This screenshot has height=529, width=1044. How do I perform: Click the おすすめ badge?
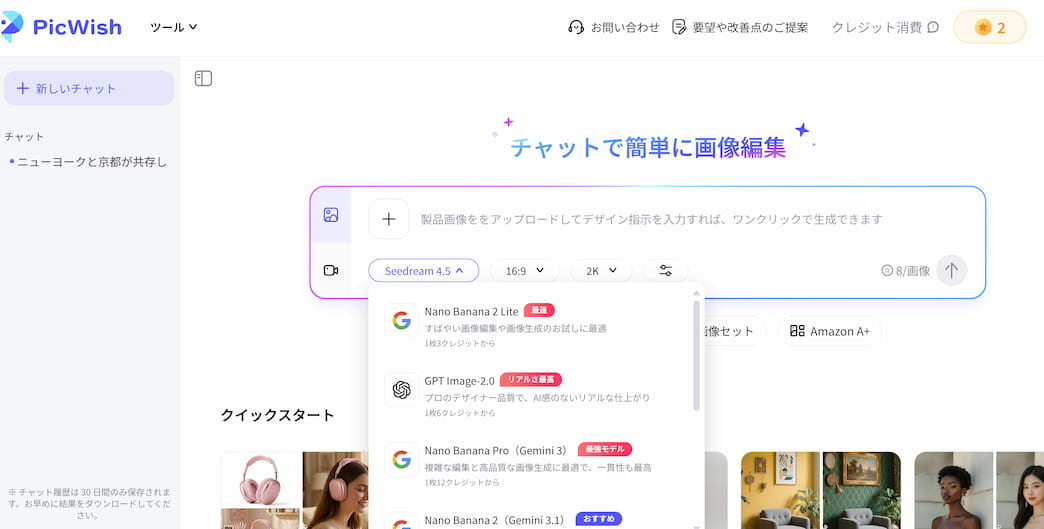(x=599, y=518)
